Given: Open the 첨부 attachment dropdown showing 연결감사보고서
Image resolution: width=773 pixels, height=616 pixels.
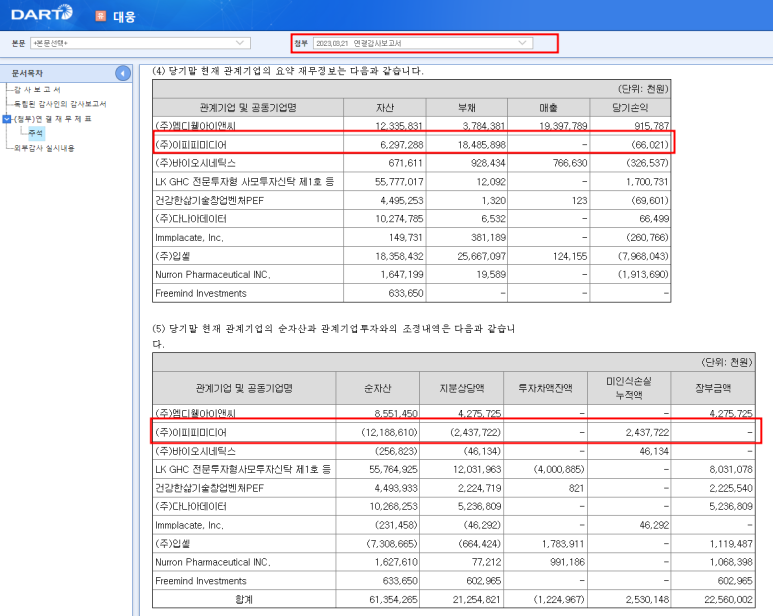Looking at the screenshot, I should click(x=422, y=43).
